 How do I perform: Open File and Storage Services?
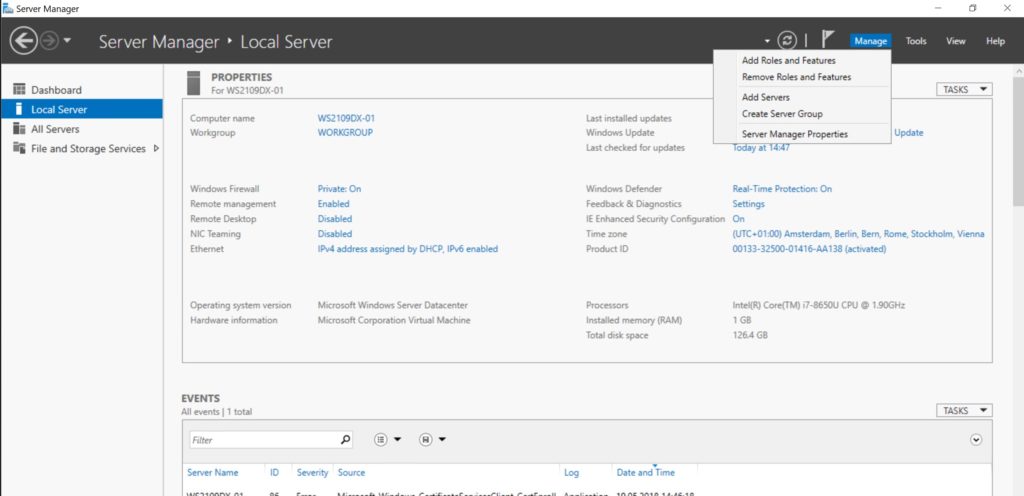88,149
